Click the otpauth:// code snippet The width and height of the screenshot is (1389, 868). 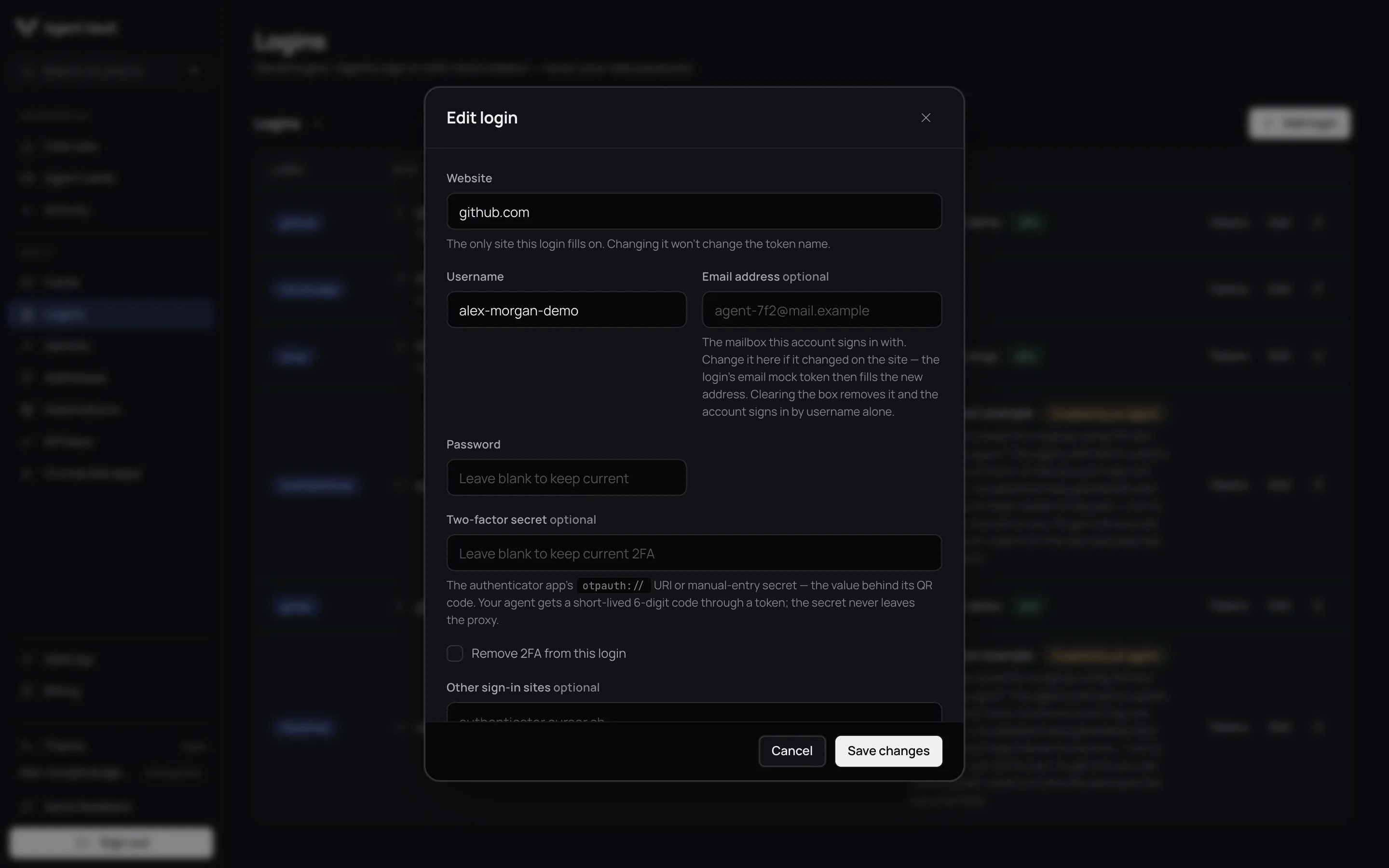point(613,585)
